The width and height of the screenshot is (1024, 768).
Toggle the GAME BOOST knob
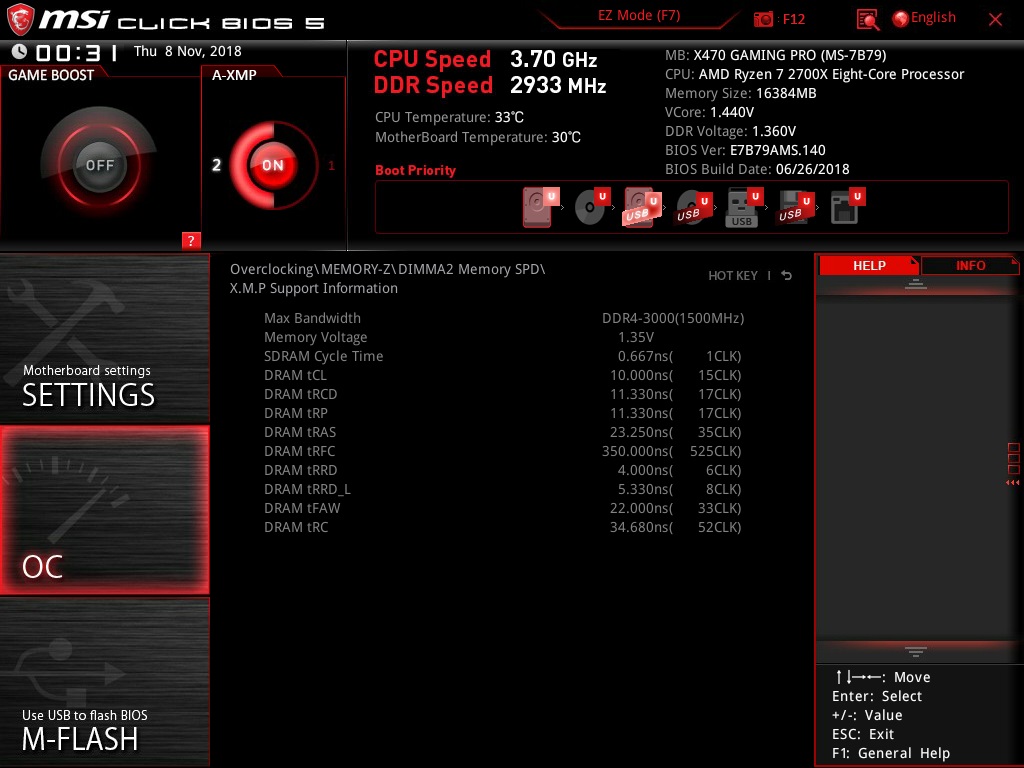tap(99, 165)
